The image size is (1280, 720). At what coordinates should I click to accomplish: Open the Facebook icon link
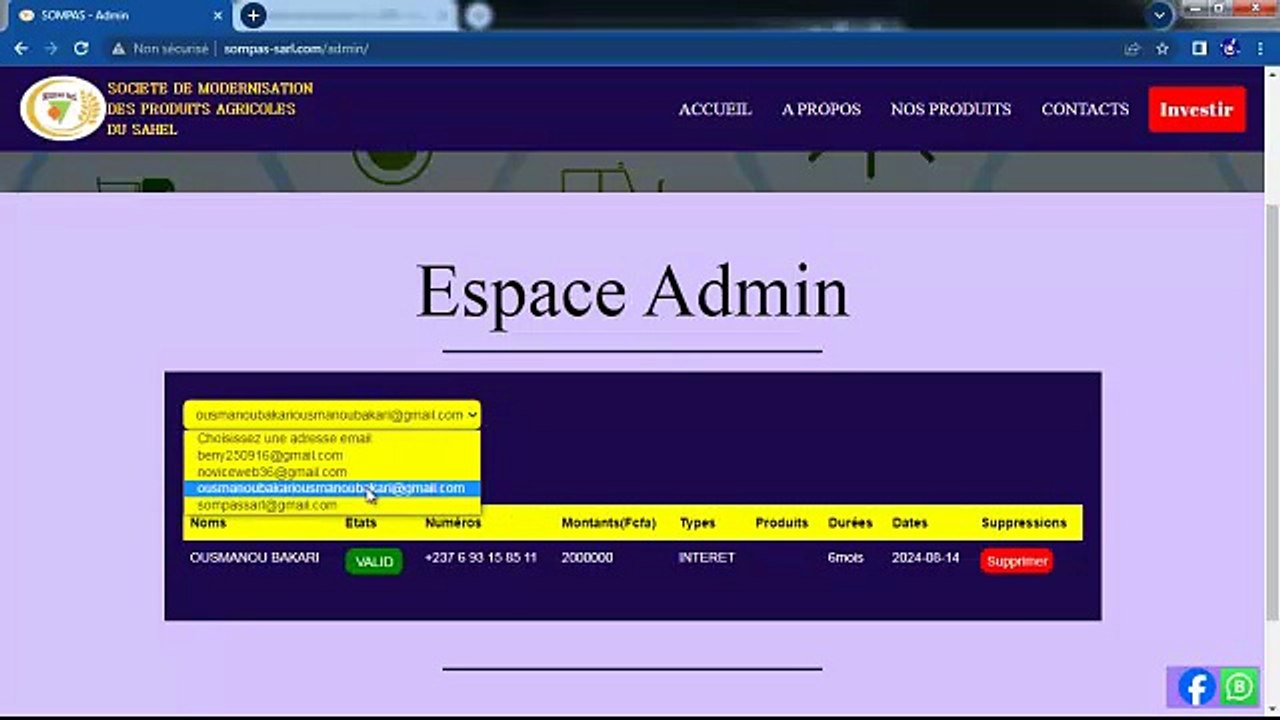click(1196, 687)
